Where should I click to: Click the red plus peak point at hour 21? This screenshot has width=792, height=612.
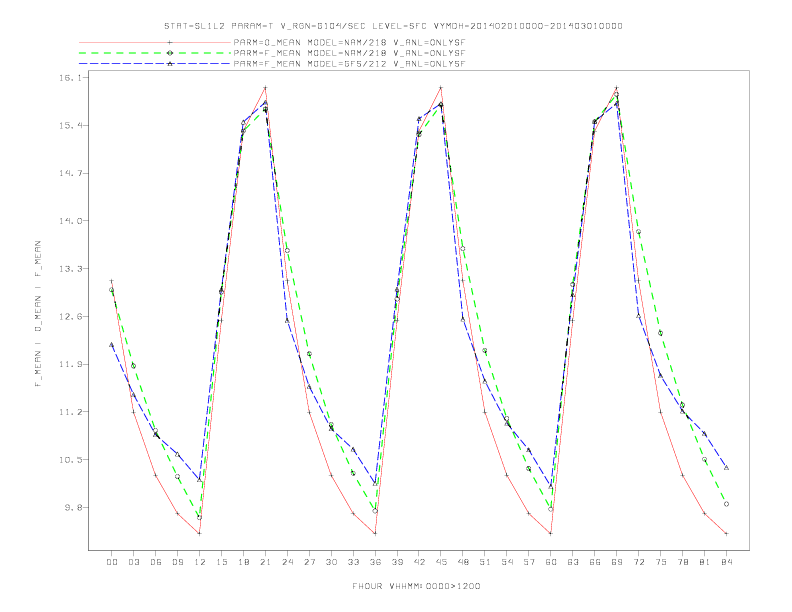(x=265, y=88)
